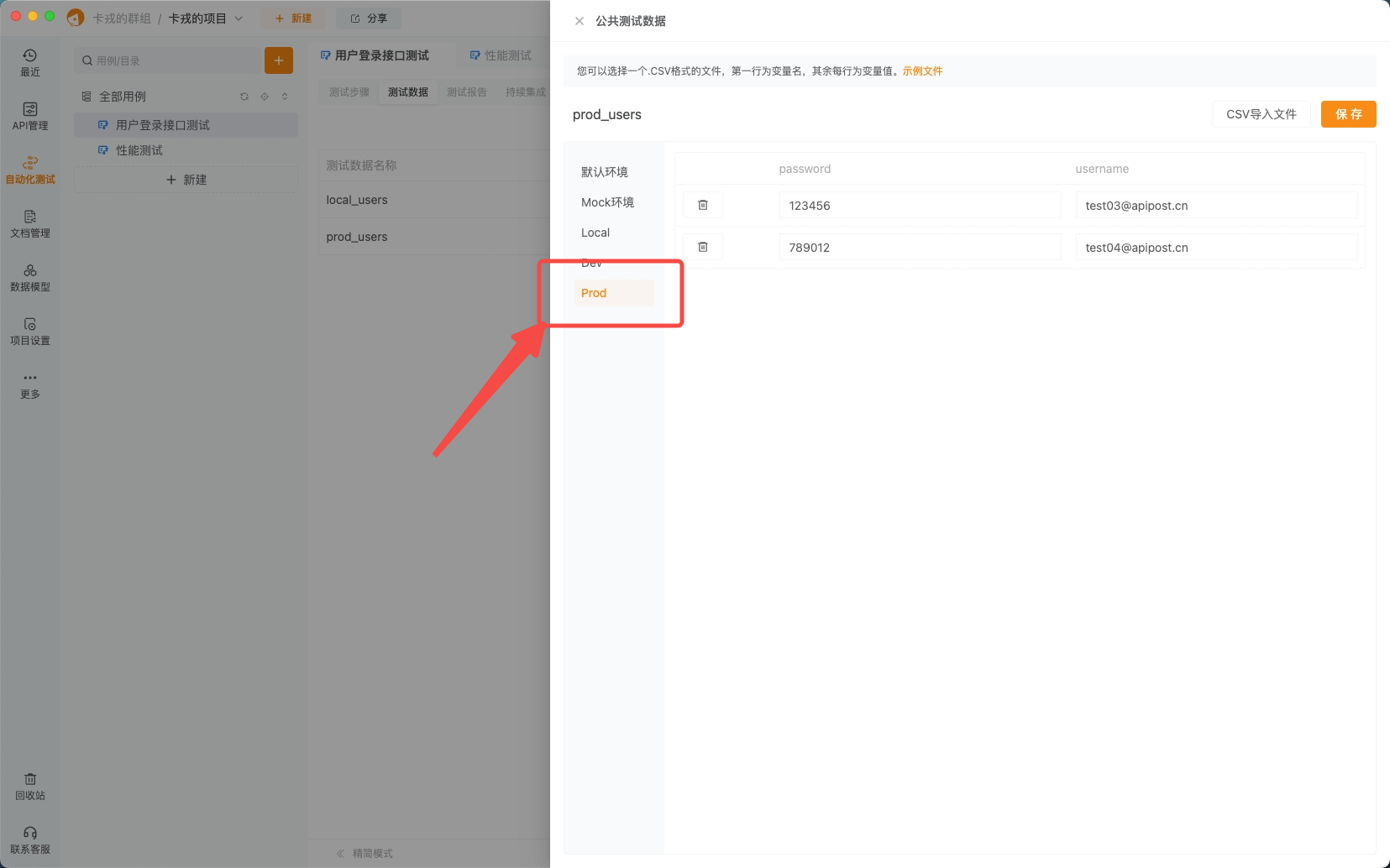Save the test data with 保存
1390x868 pixels.
[x=1349, y=114]
